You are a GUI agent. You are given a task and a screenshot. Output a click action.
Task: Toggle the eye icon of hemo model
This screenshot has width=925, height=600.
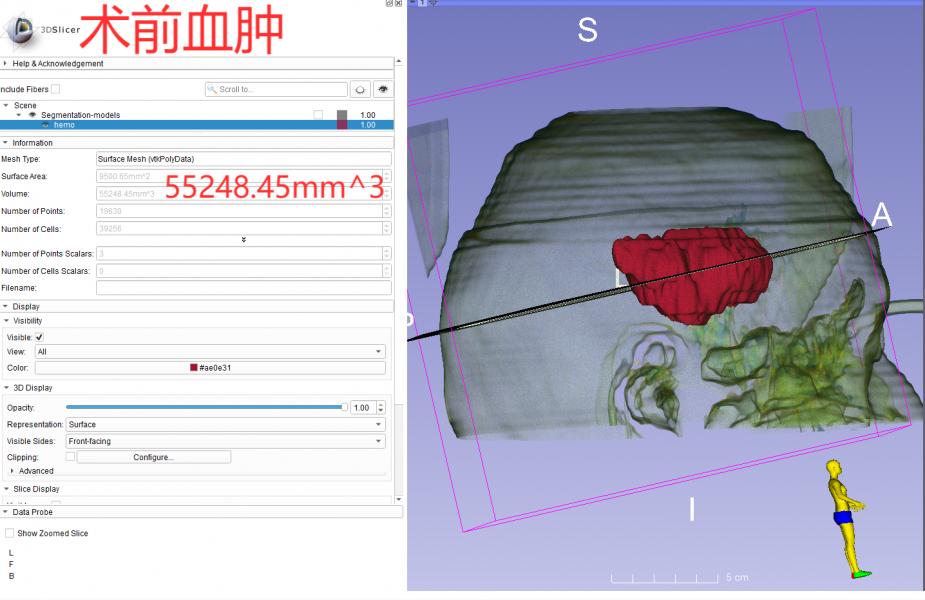point(45,125)
